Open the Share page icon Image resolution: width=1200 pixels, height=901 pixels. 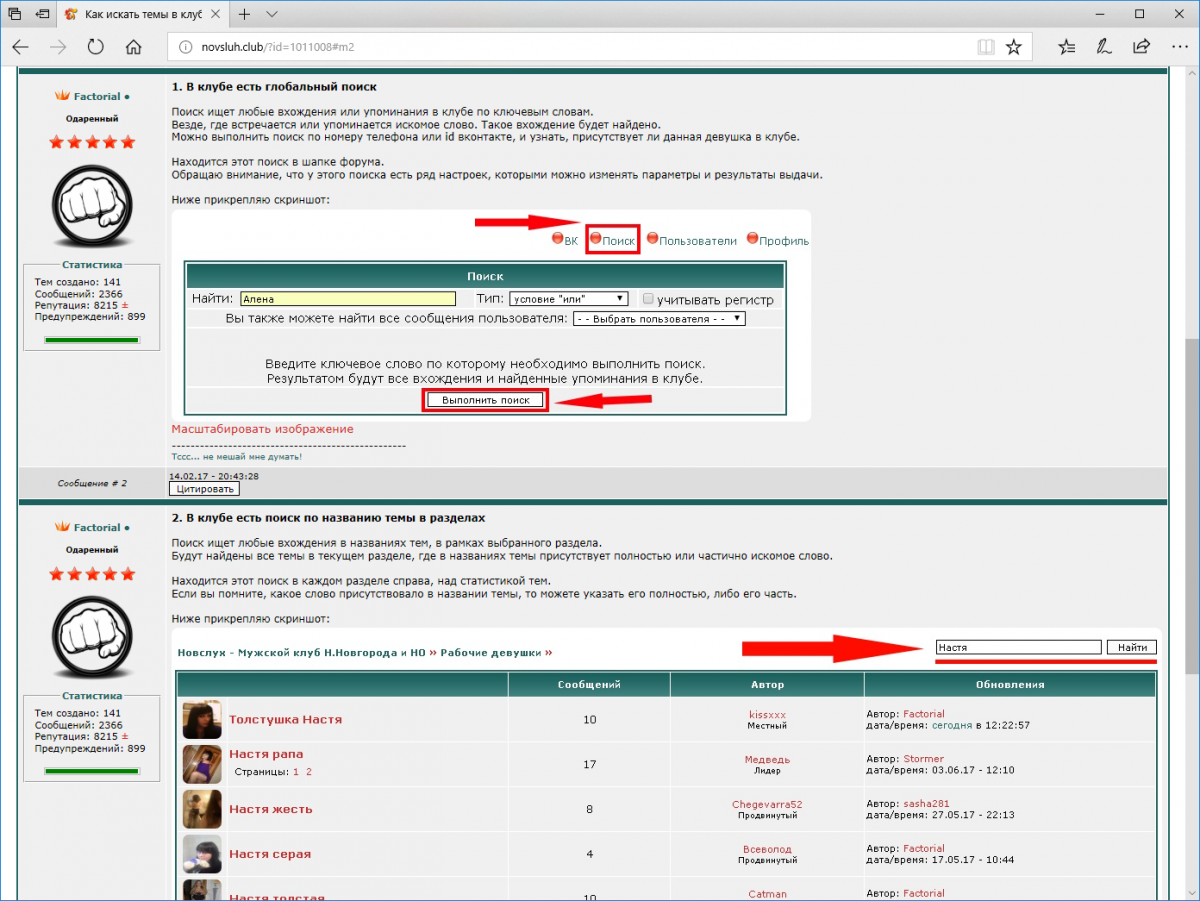(1141, 47)
